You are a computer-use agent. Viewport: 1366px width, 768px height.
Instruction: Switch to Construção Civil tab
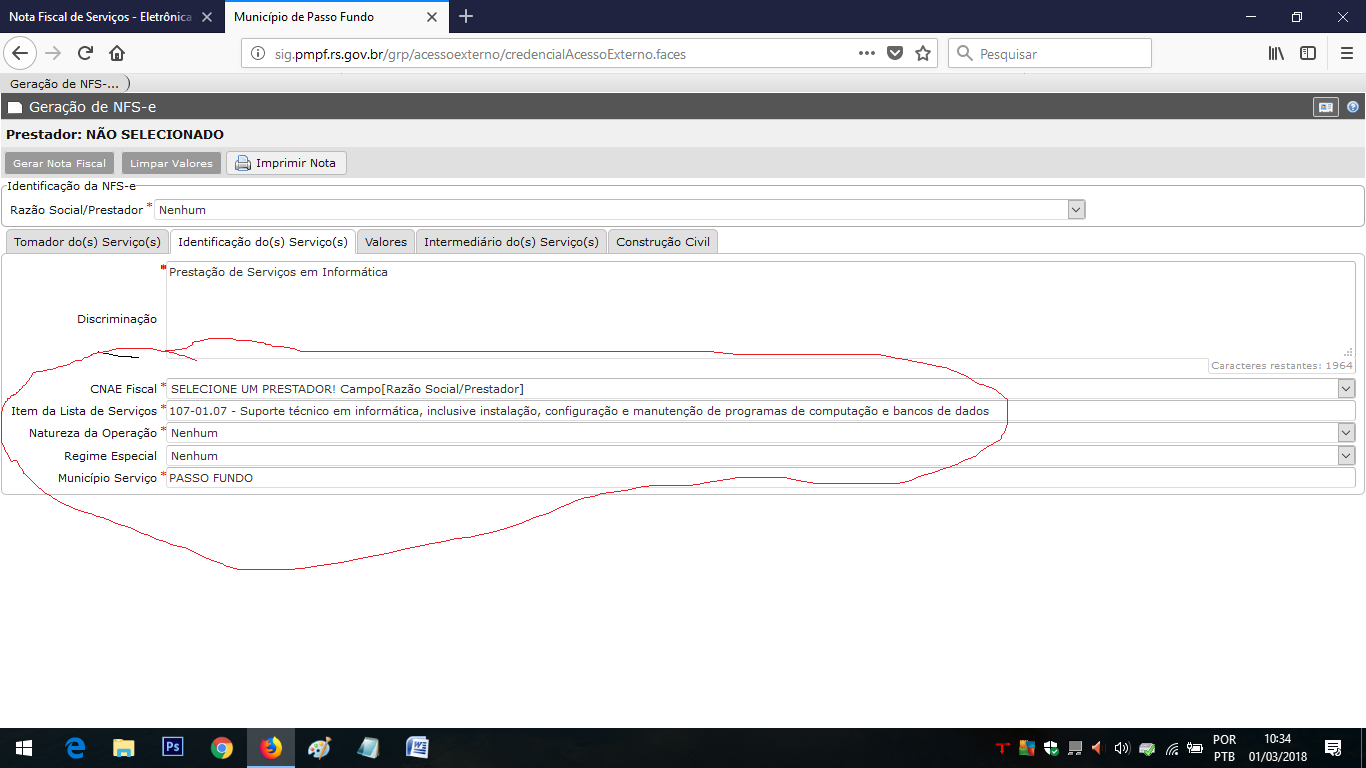(663, 242)
